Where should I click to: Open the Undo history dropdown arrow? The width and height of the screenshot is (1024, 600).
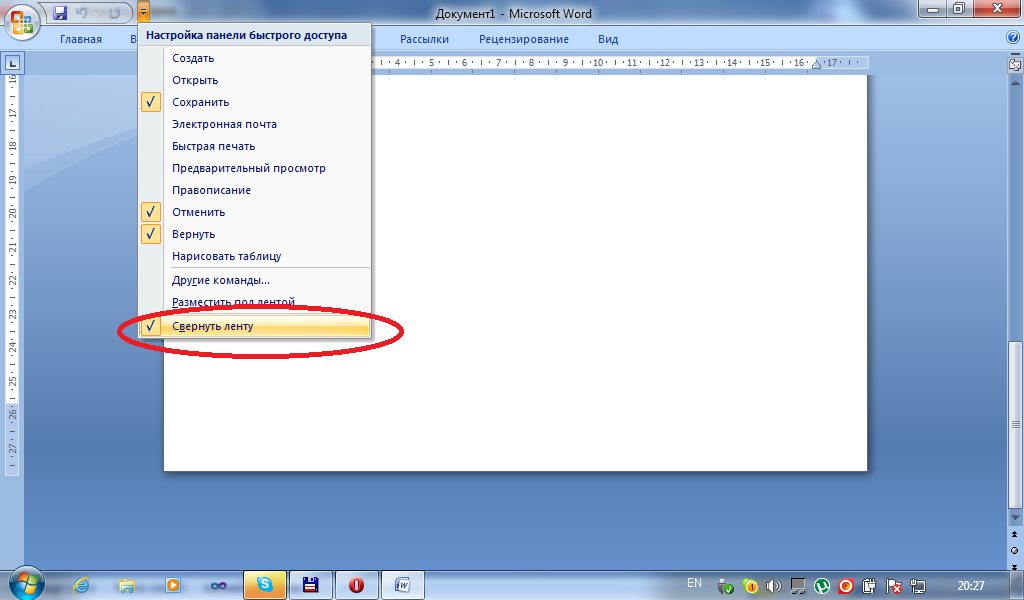[x=95, y=13]
